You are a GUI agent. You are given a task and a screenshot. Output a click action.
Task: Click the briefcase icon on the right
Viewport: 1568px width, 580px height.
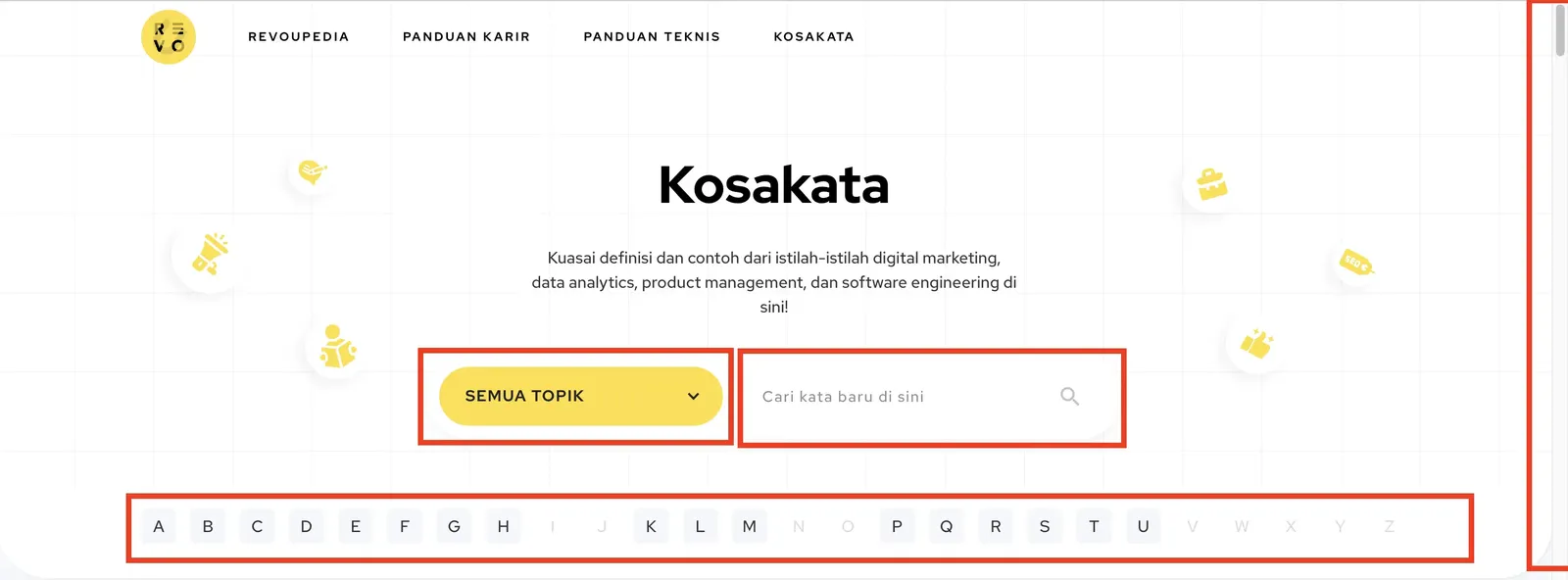point(1211,182)
